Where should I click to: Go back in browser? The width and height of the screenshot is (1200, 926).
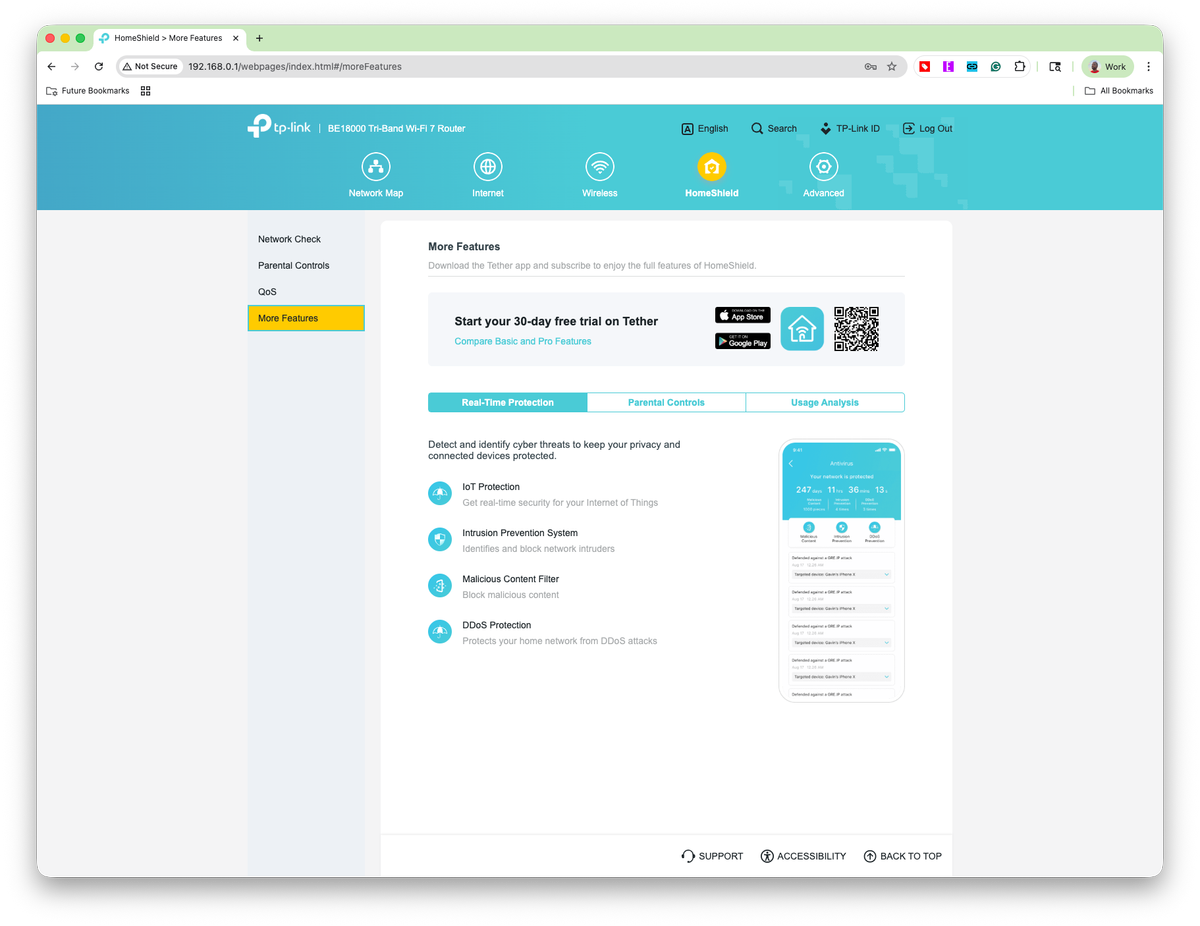click(x=52, y=67)
